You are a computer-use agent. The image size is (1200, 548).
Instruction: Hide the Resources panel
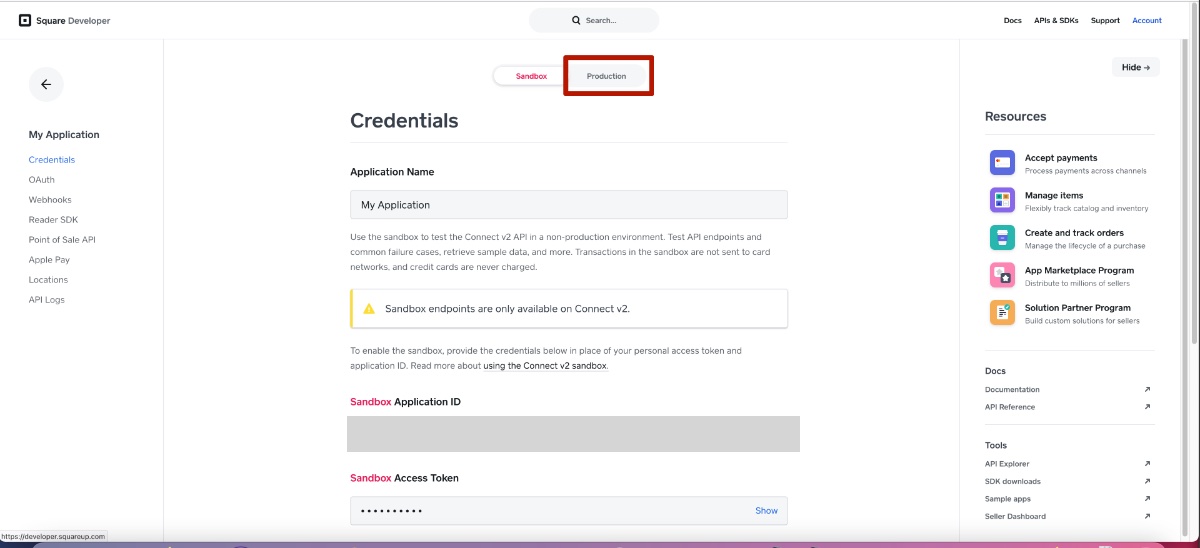coord(1135,67)
